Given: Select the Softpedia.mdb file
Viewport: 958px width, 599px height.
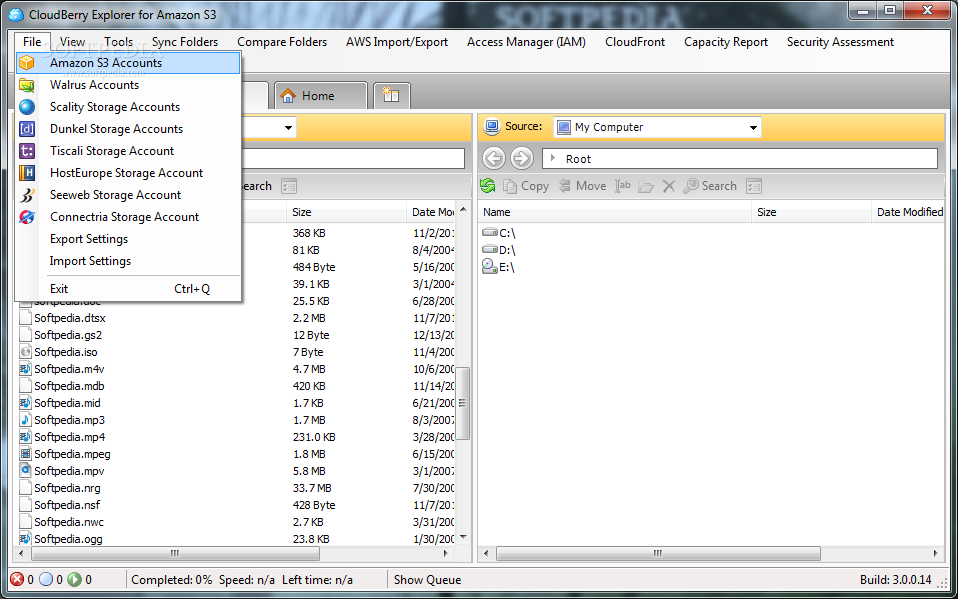Looking at the screenshot, I should point(69,386).
